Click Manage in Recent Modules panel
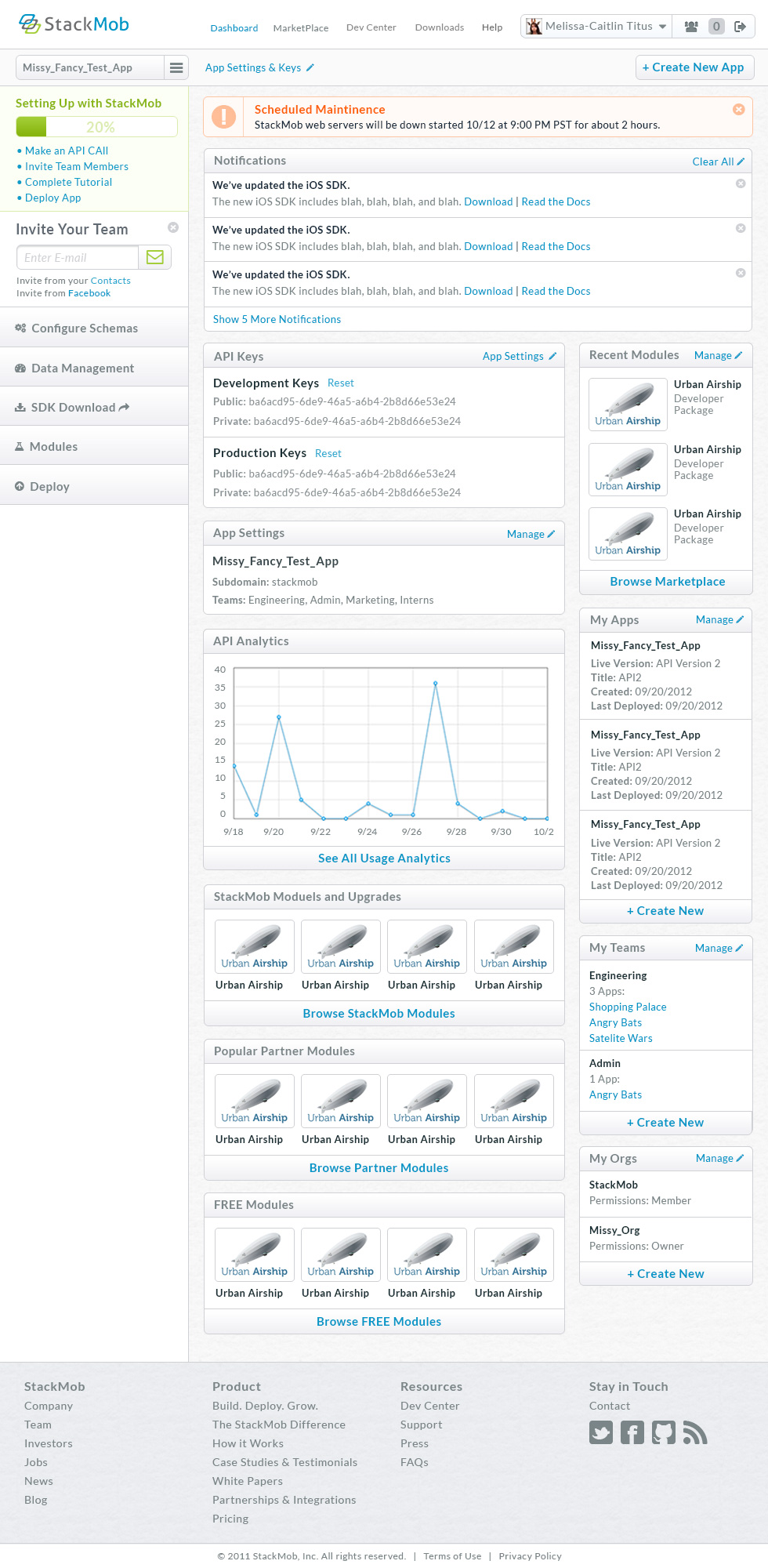This screenshot has width=768, height=1568. tap(718, 355)
